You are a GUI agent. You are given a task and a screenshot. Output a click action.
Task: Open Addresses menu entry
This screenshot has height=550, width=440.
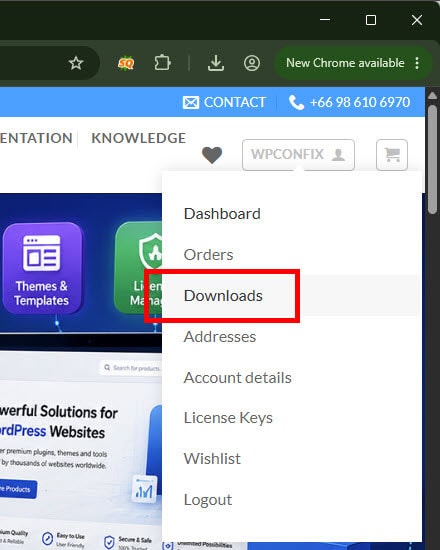pos(220,337)
